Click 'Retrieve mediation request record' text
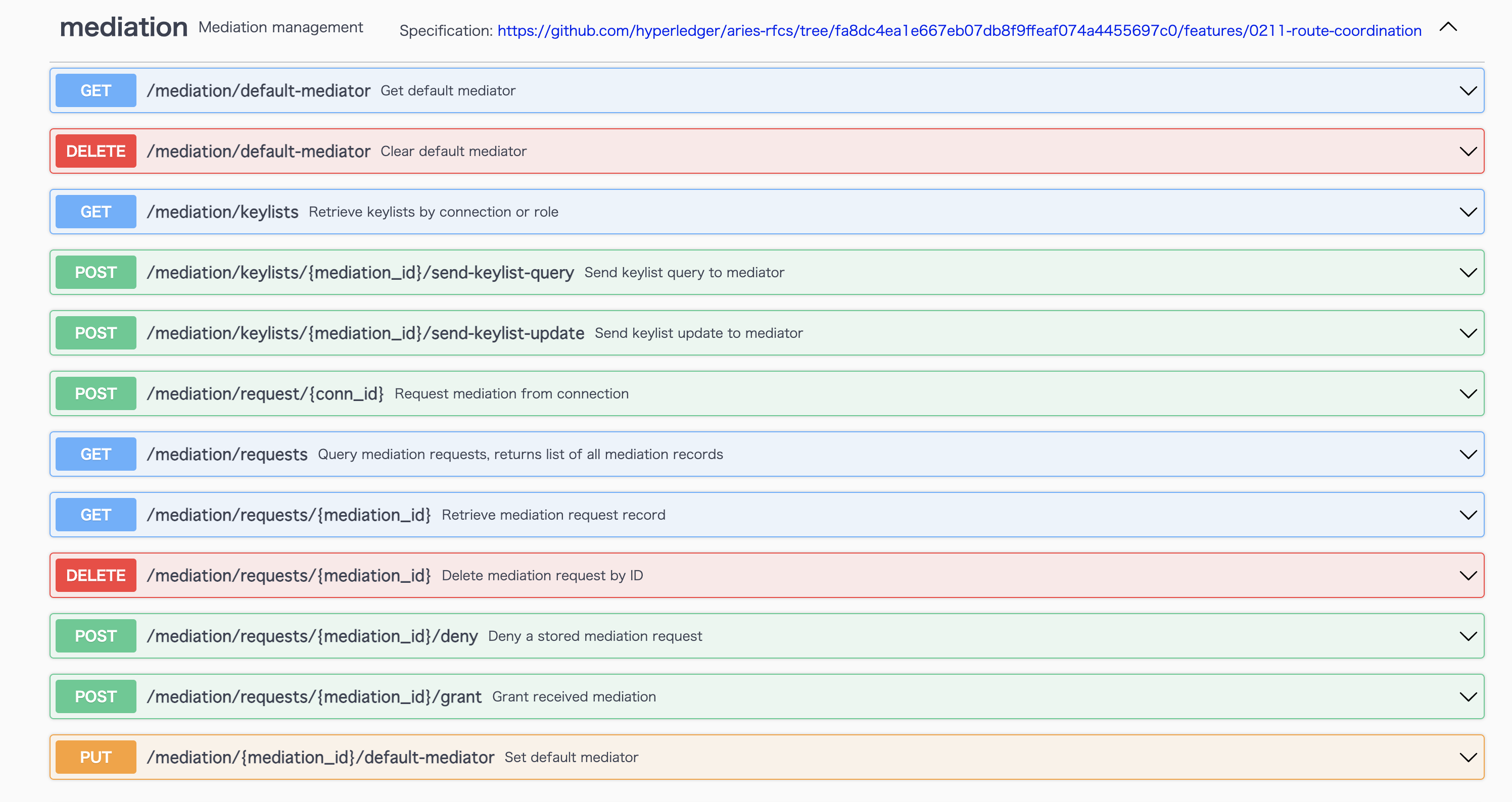1512x802 pixels. tap(553, 515)
